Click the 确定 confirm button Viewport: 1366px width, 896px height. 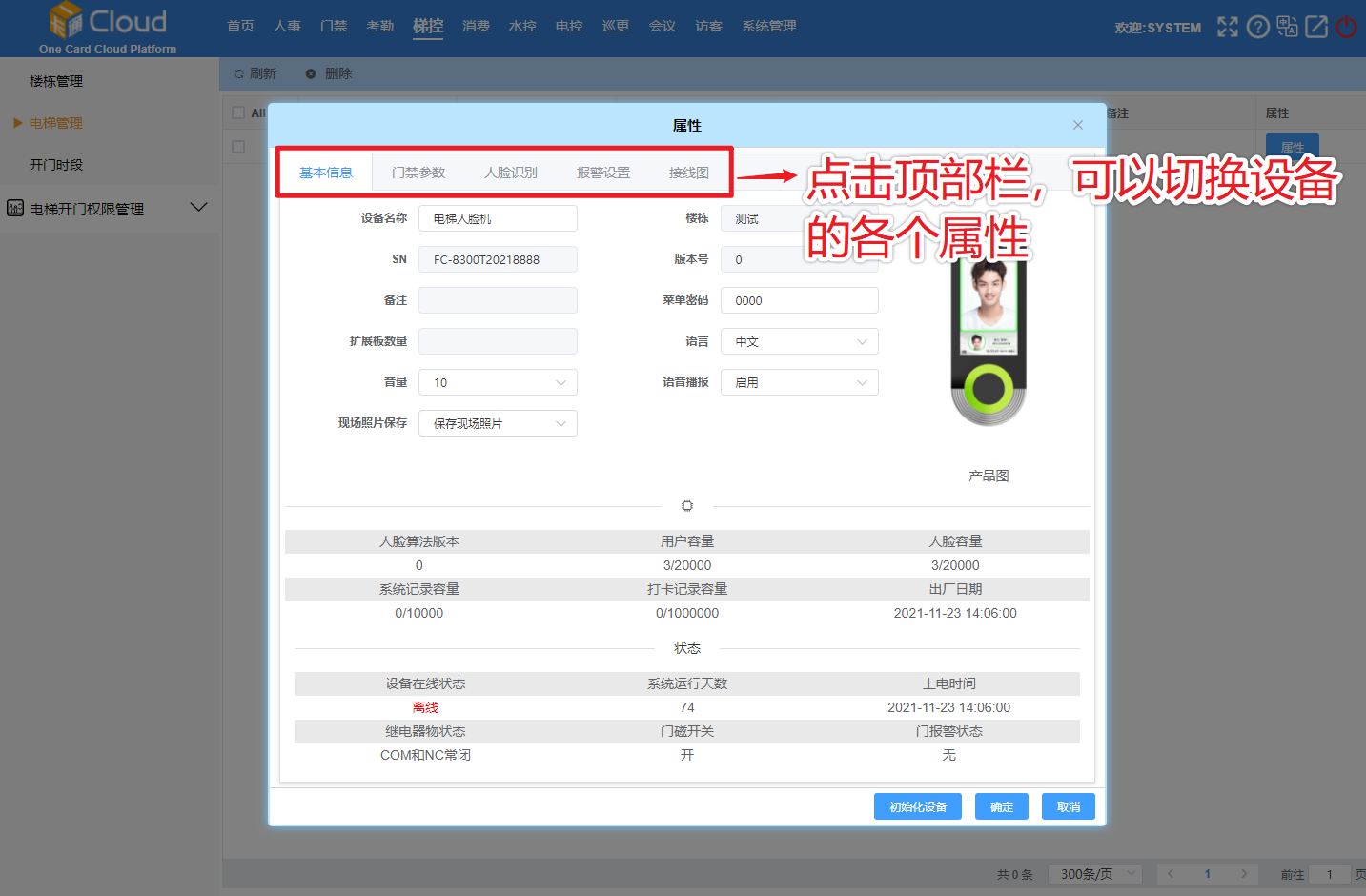click(x=1001, y=806)
